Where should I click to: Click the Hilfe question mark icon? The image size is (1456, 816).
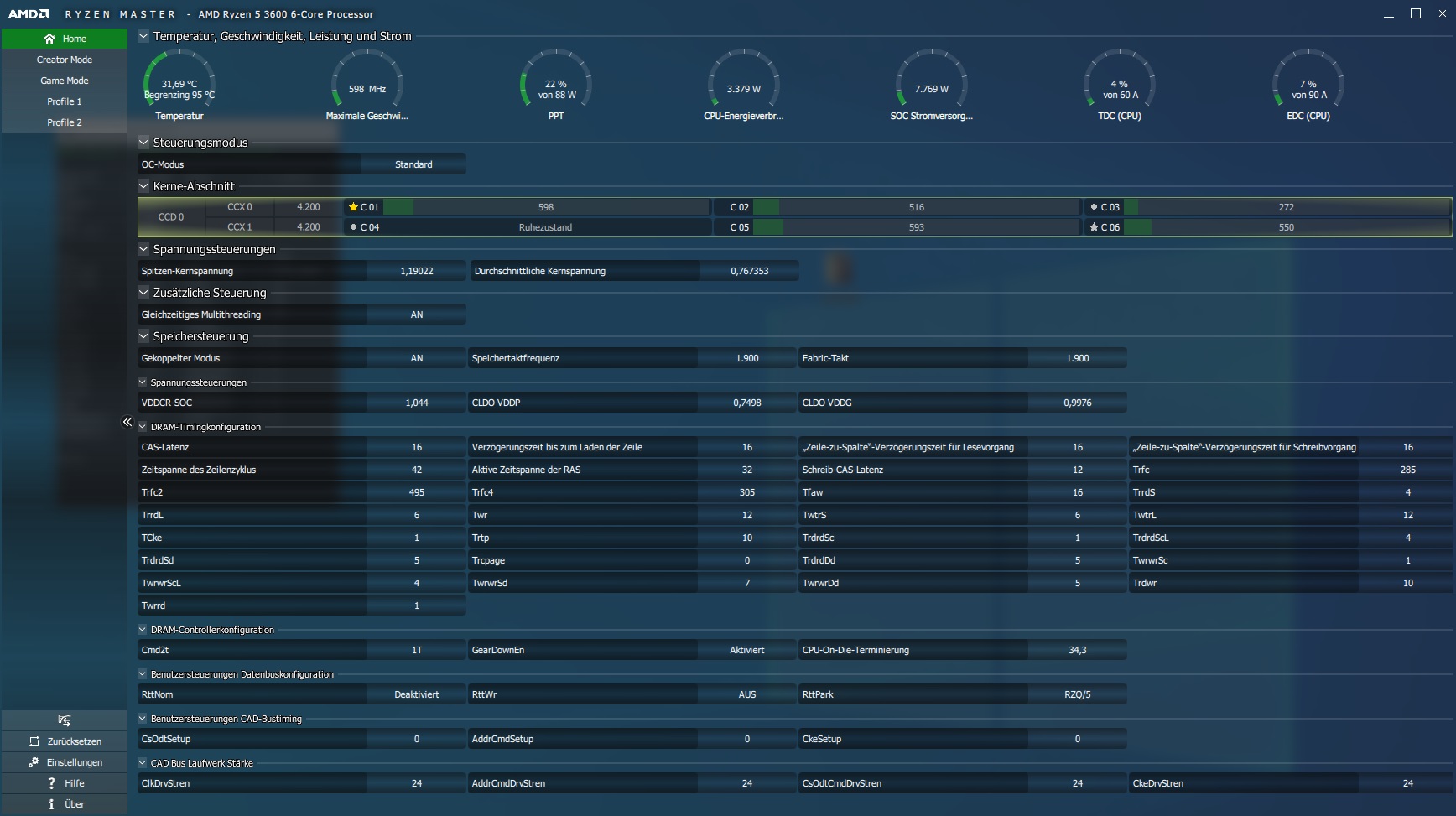click(x=51, y=783)
